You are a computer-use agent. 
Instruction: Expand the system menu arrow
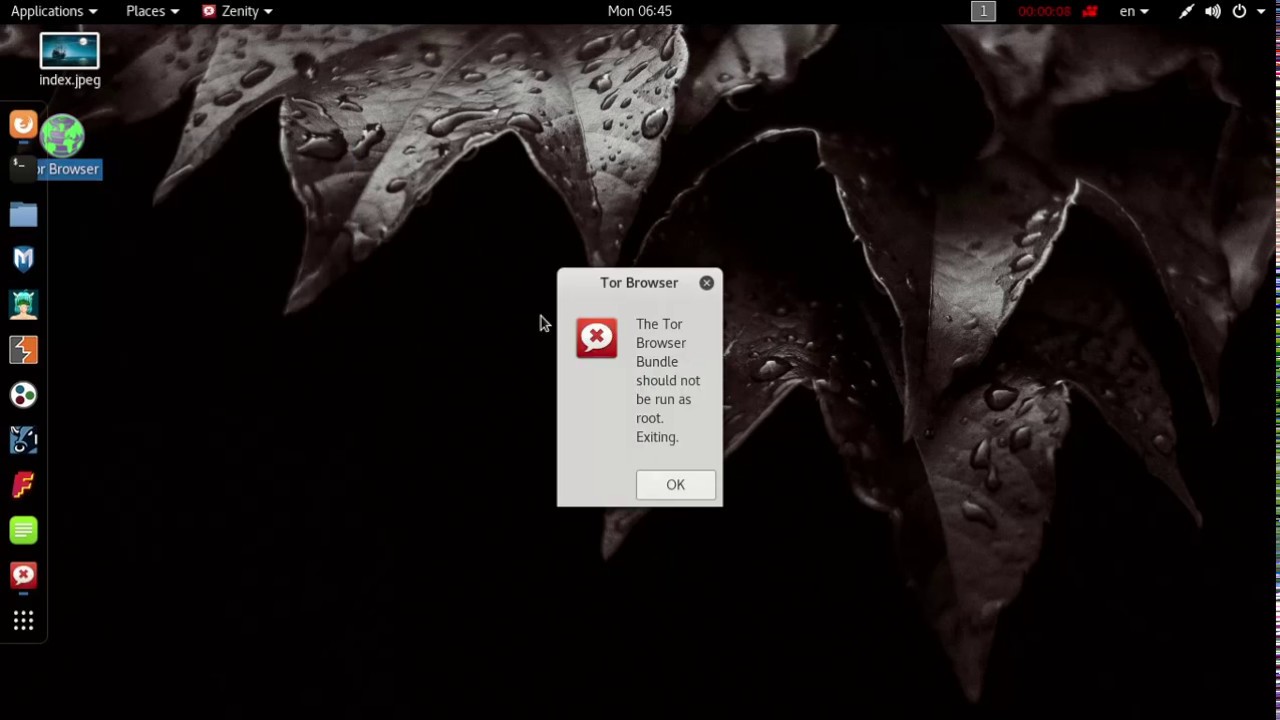coord(1261,11)
